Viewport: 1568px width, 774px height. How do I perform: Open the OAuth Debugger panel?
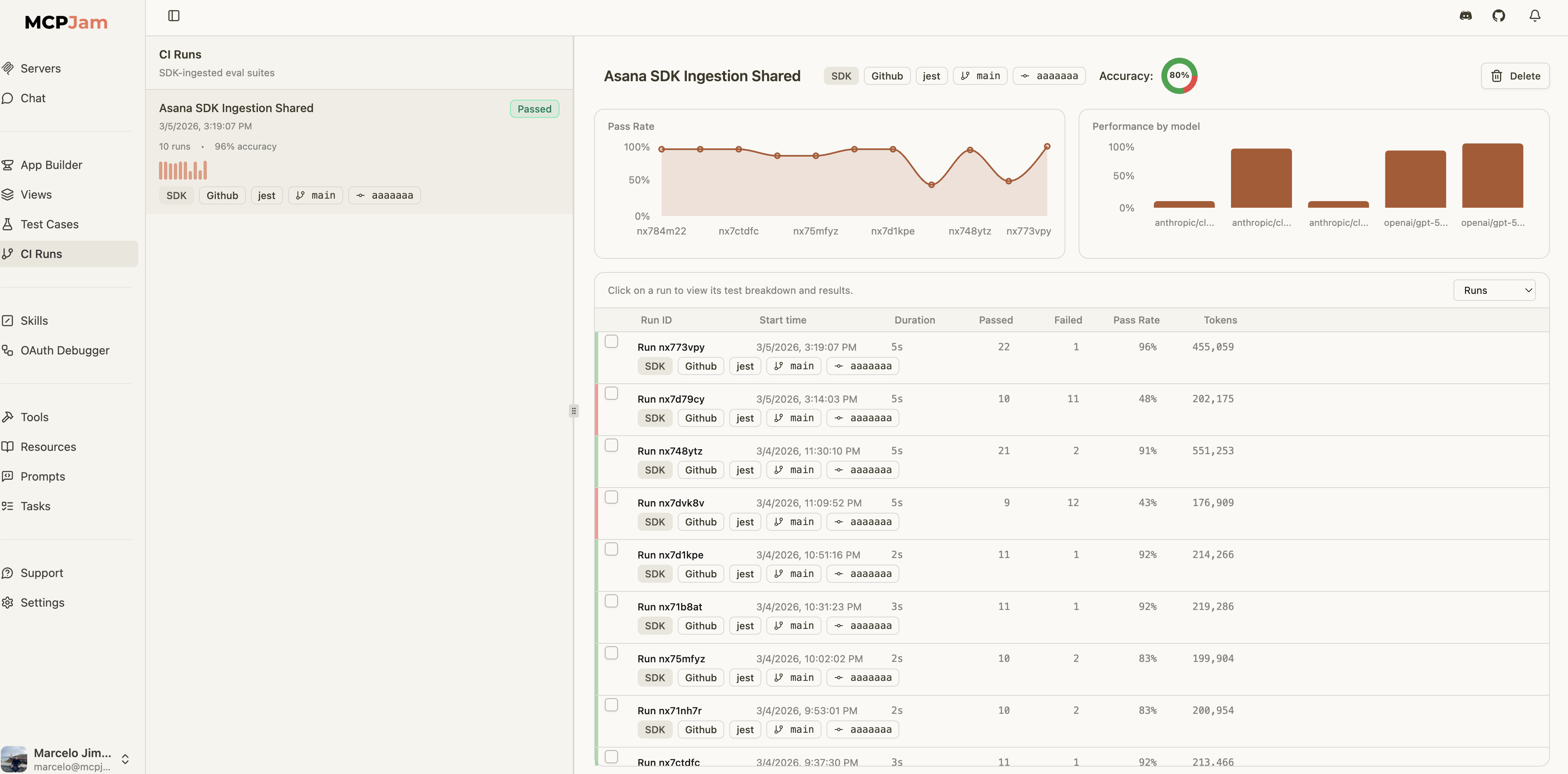[x=65, y=349]
